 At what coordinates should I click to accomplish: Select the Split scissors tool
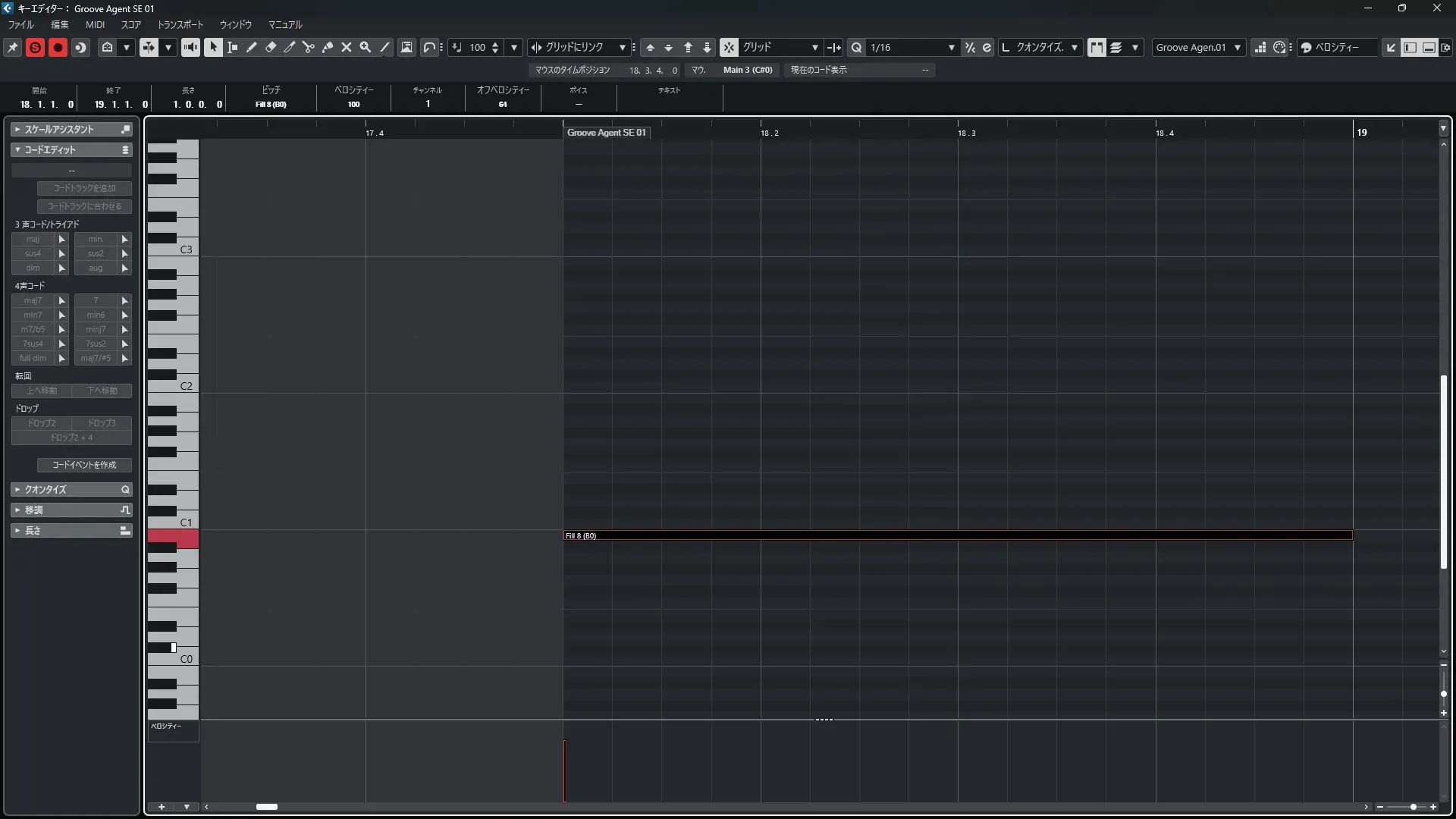coord(309,47)
